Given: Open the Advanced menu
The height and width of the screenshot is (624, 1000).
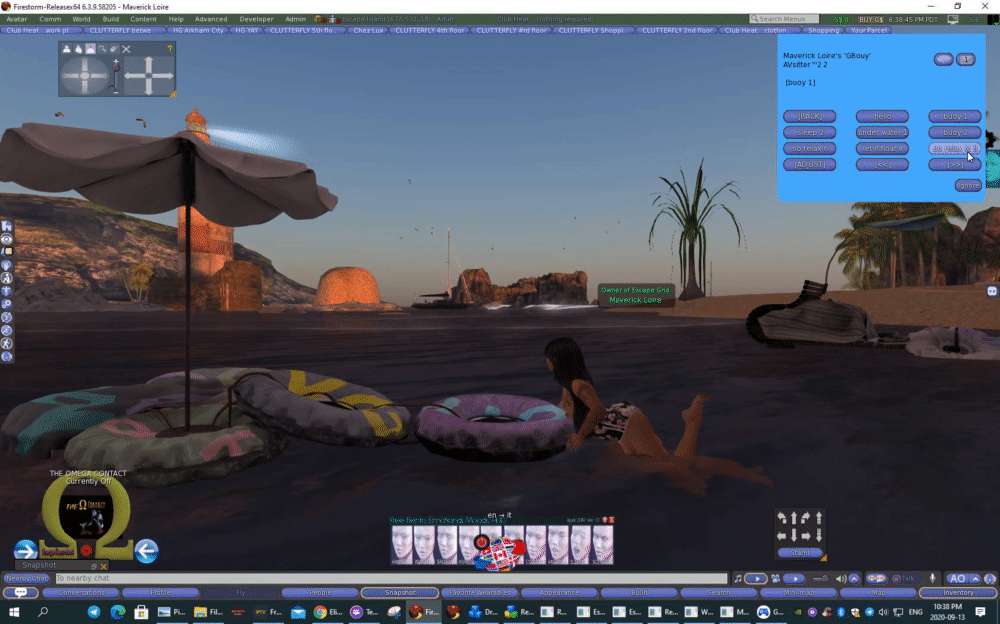Looking at the screenshot, I should pos(210,19).
